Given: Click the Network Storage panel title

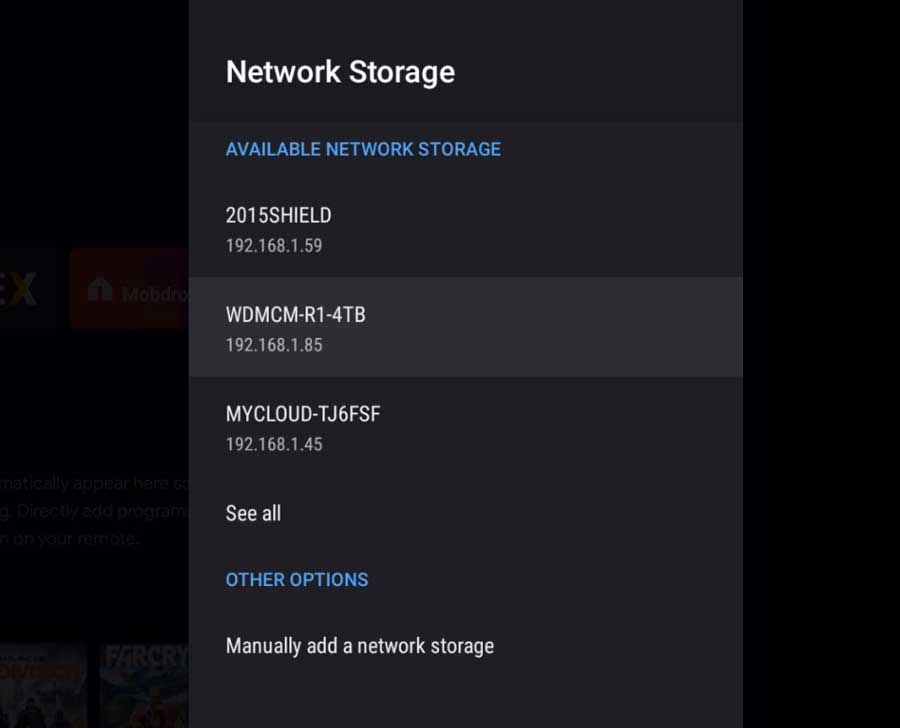Looking at the screenshot, I should pyautogui.click(x=340, y=72).
